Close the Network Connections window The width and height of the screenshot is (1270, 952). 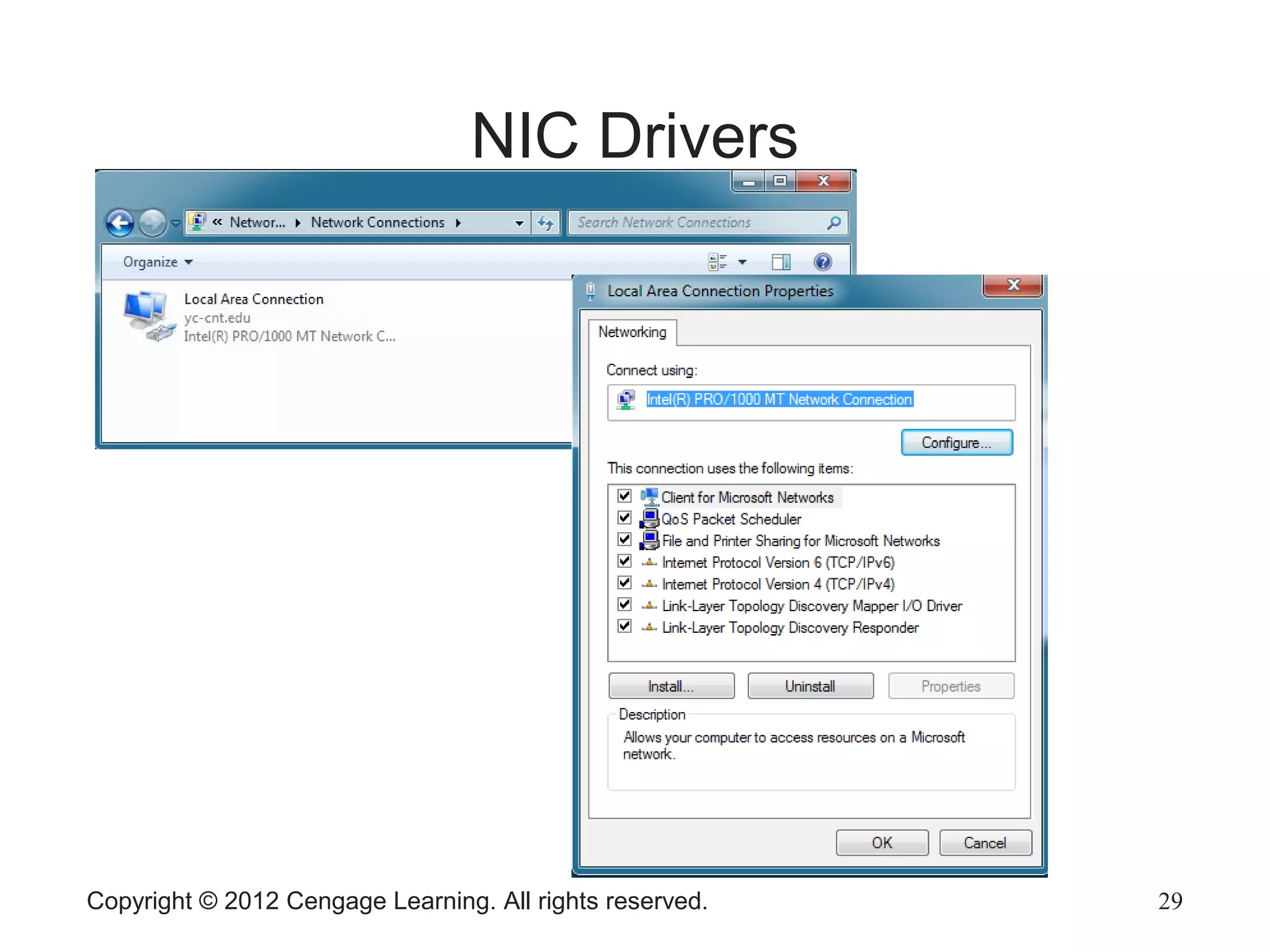pyautogui.click(x=824, y=181)
